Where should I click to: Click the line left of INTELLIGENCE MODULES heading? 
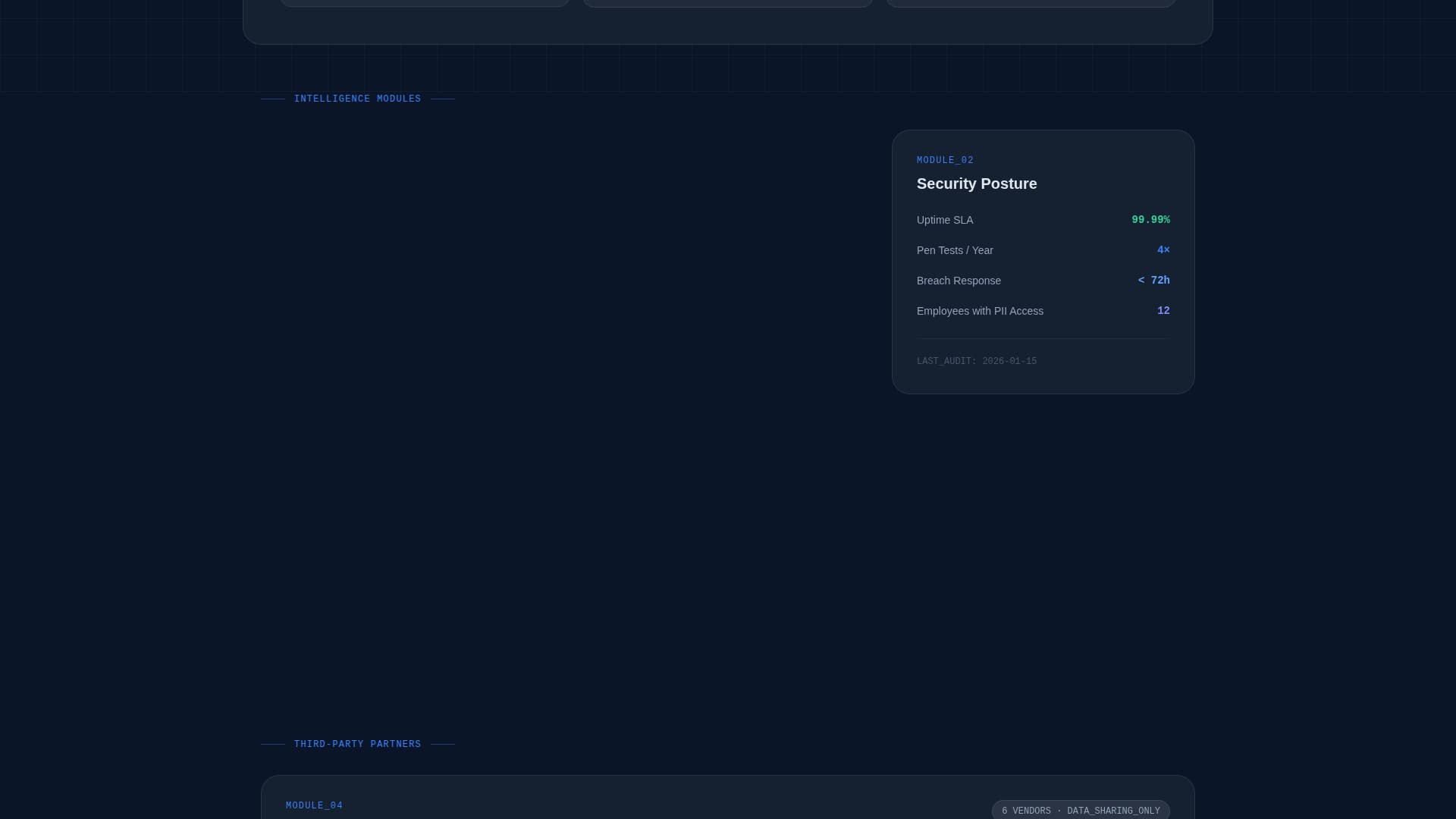(273, 99)
